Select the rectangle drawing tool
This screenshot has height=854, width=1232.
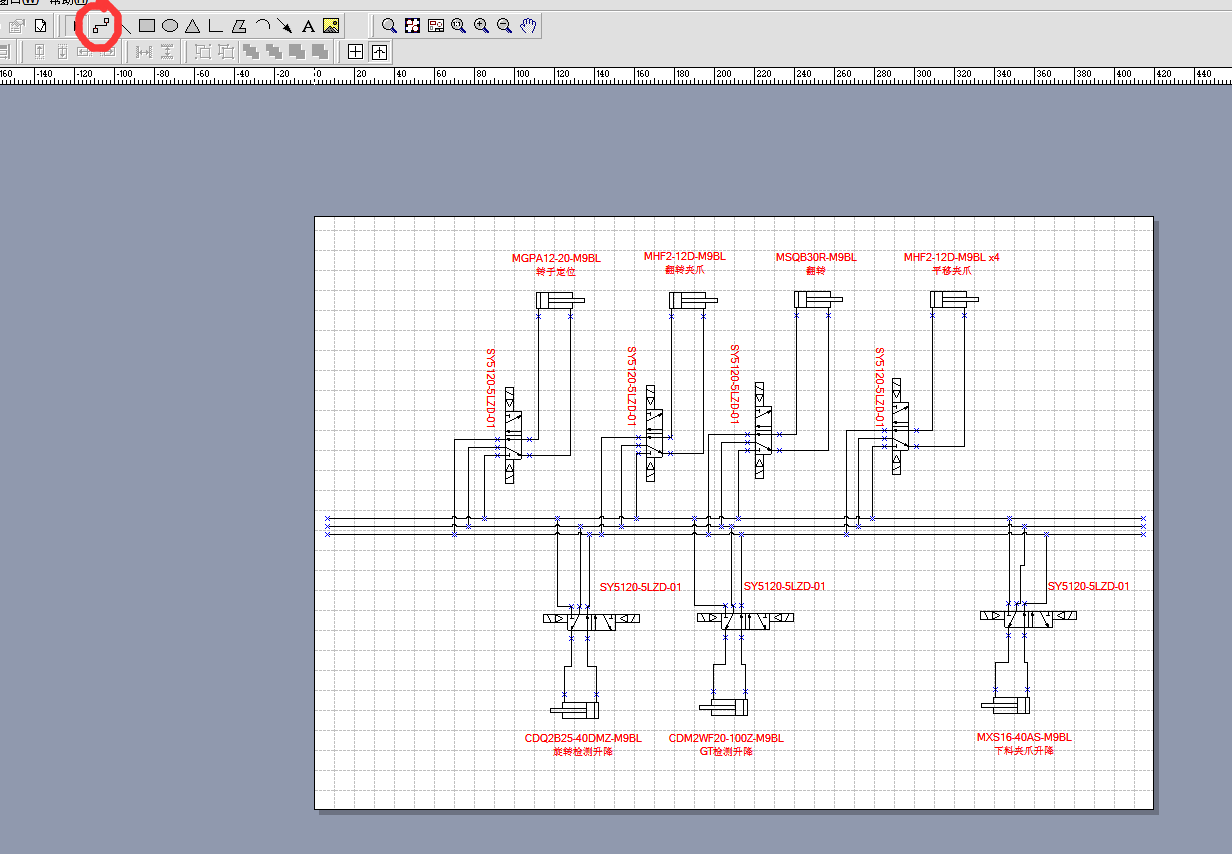(147, 26)
